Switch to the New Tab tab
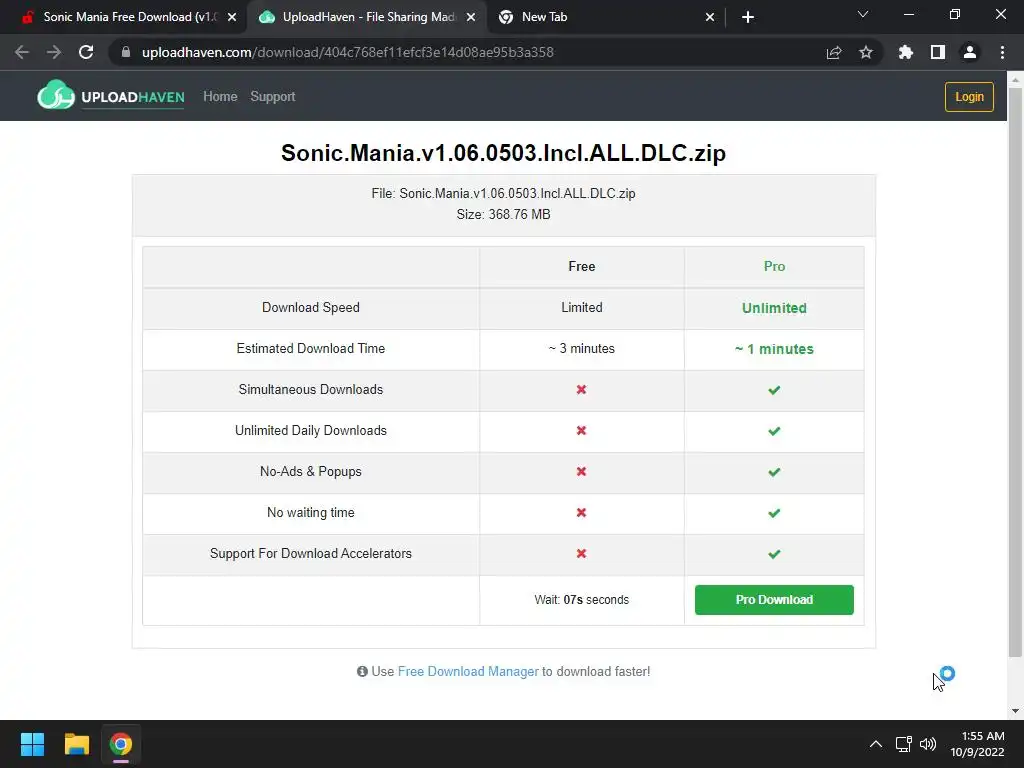 pos(600,17)
